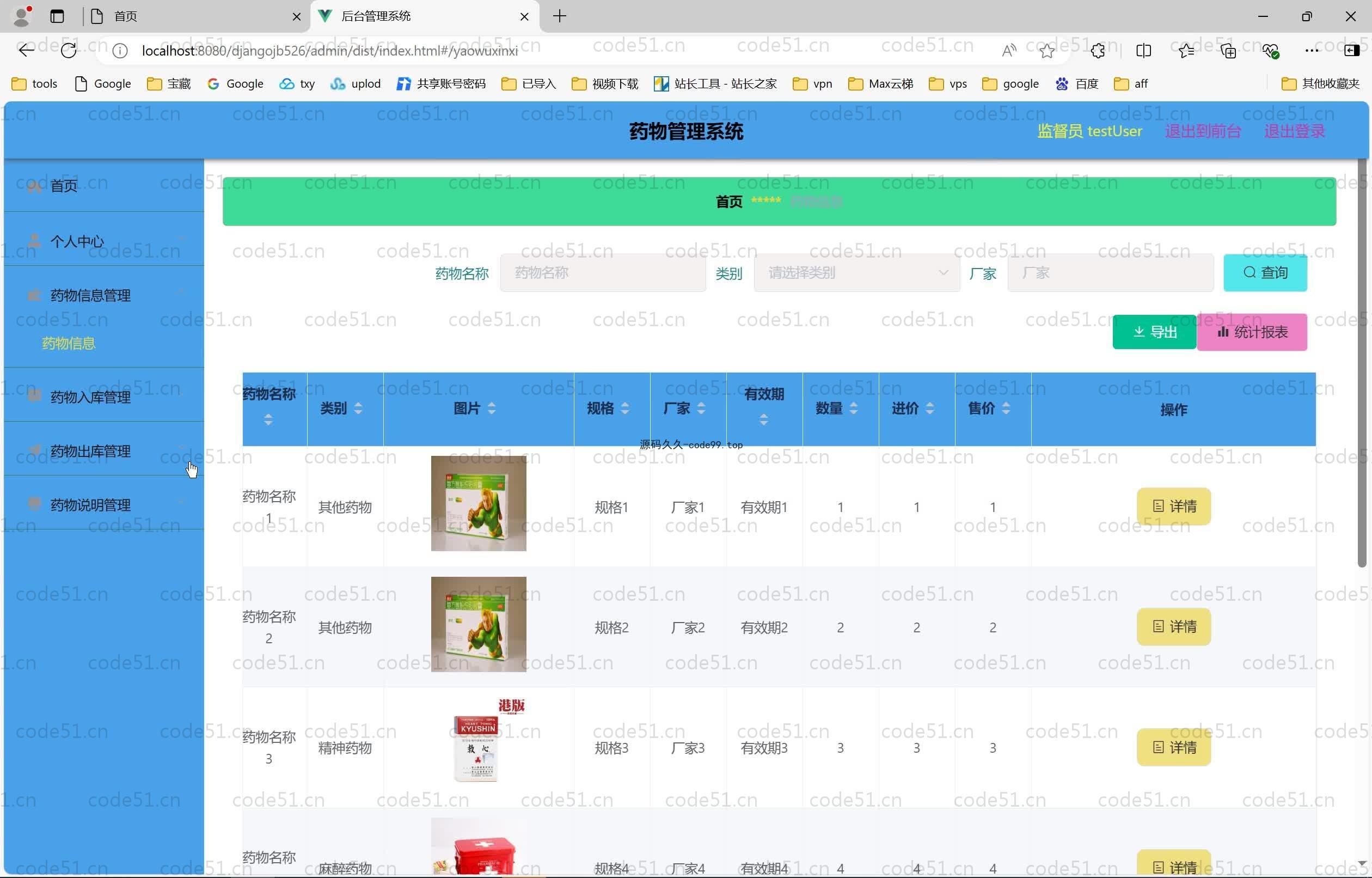The image size is (1372, 878).
Task: Sort table by 类别 column
Action: pyautogui.click(x=358, y=408)
